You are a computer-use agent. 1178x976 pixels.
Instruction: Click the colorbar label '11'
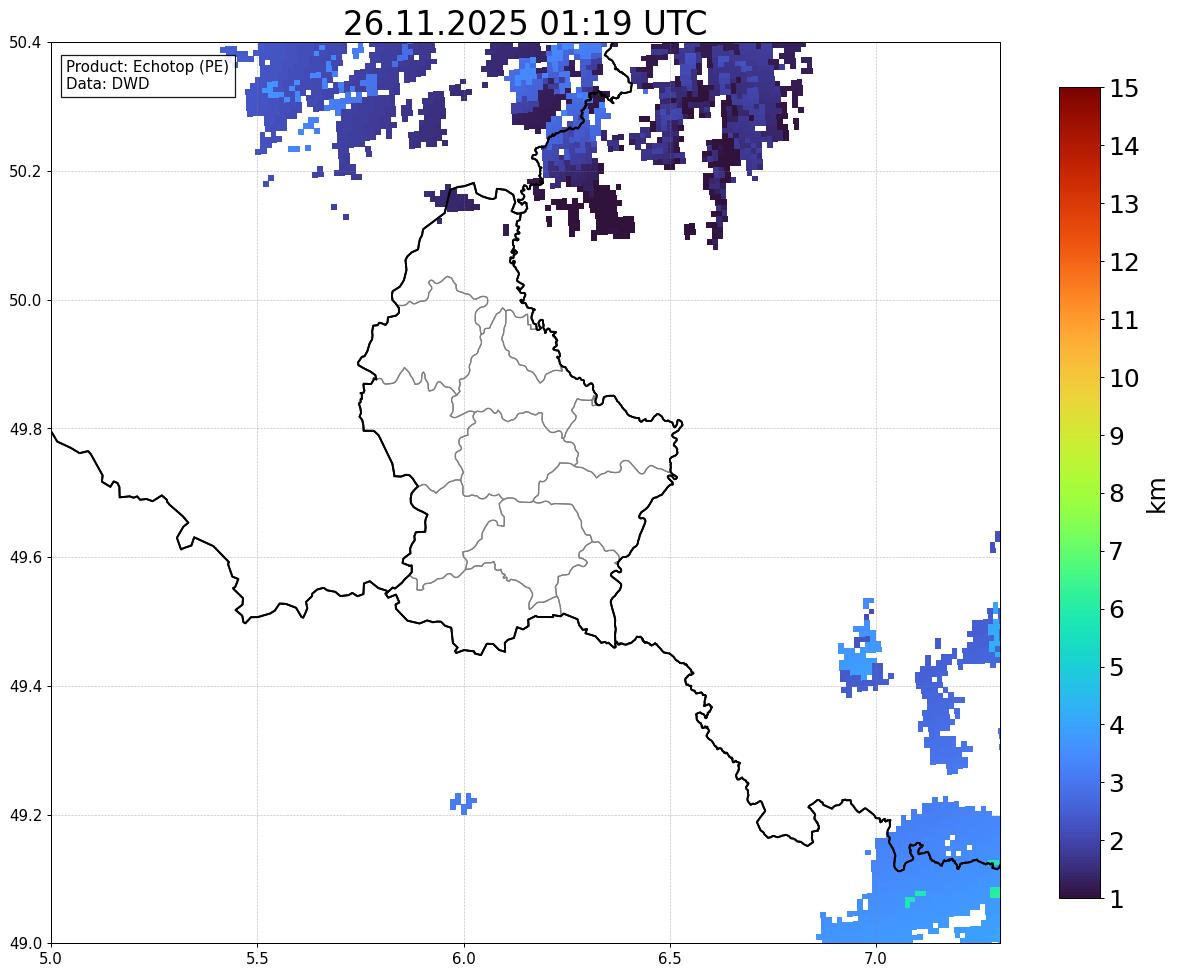coord(1124,320)
